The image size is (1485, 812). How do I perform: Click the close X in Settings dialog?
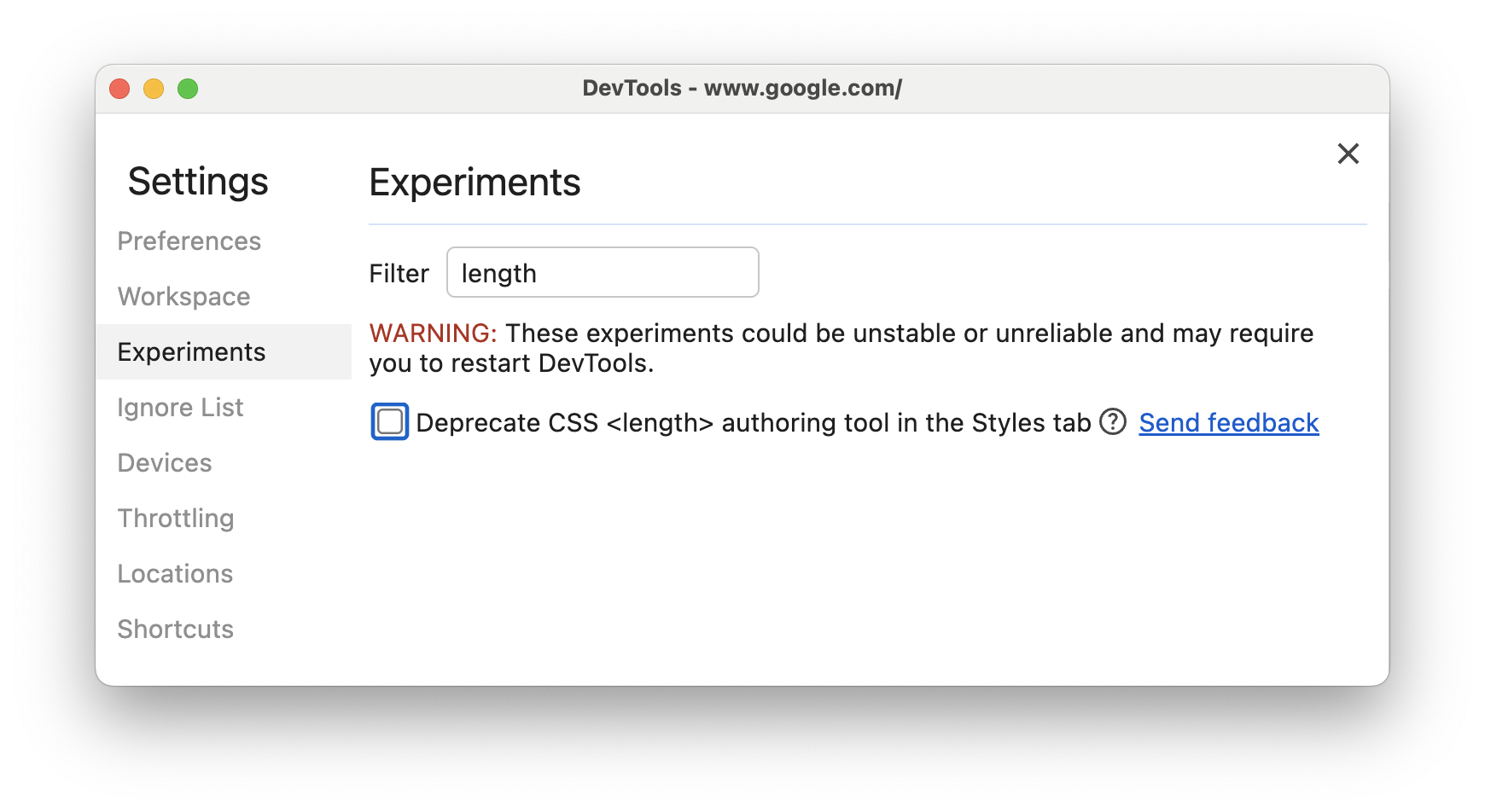pyautogui.click(x=1348, y=154)
